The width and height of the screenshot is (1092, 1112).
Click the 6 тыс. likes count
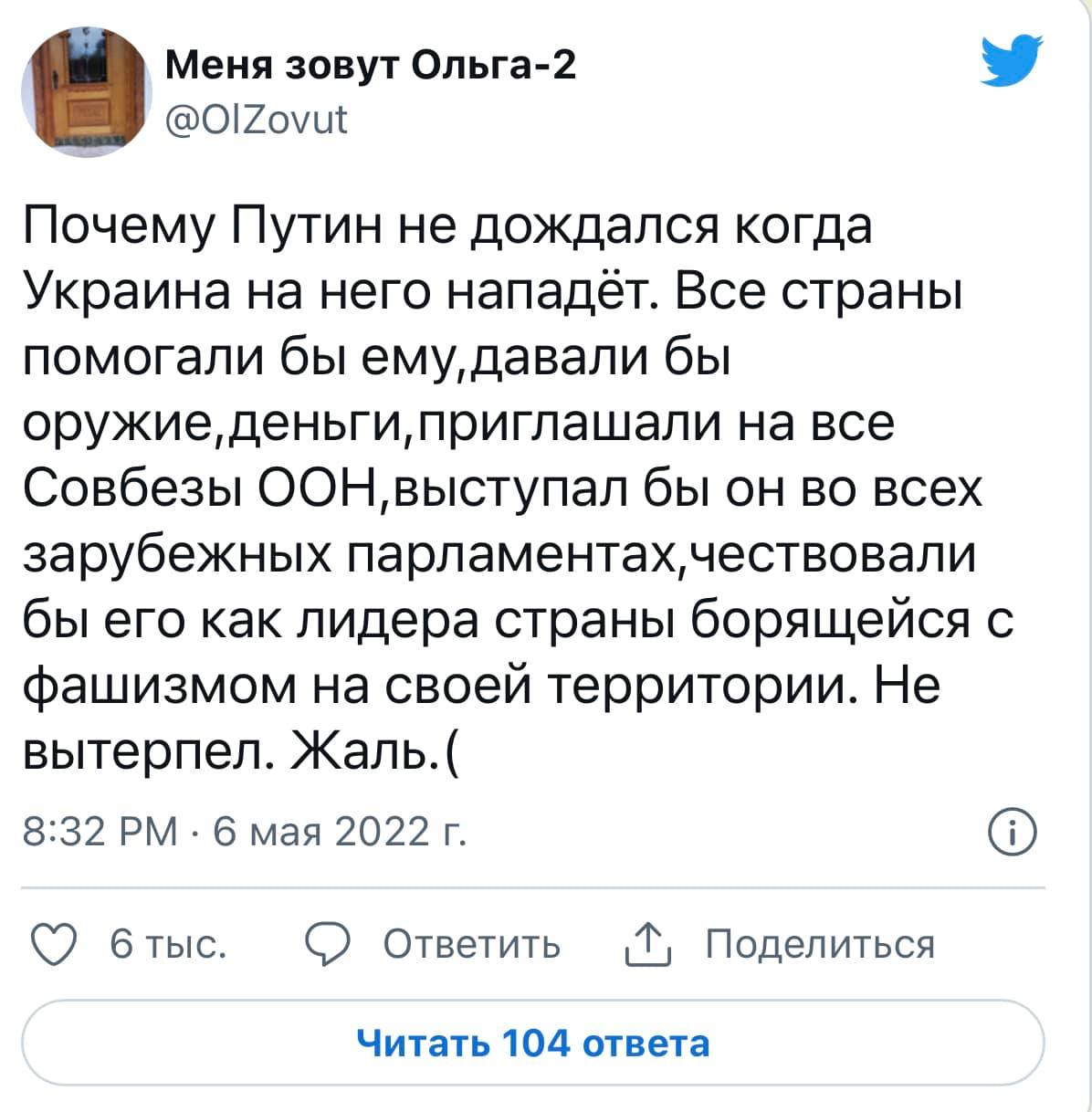pyautogui.click(x=167, y=943)
